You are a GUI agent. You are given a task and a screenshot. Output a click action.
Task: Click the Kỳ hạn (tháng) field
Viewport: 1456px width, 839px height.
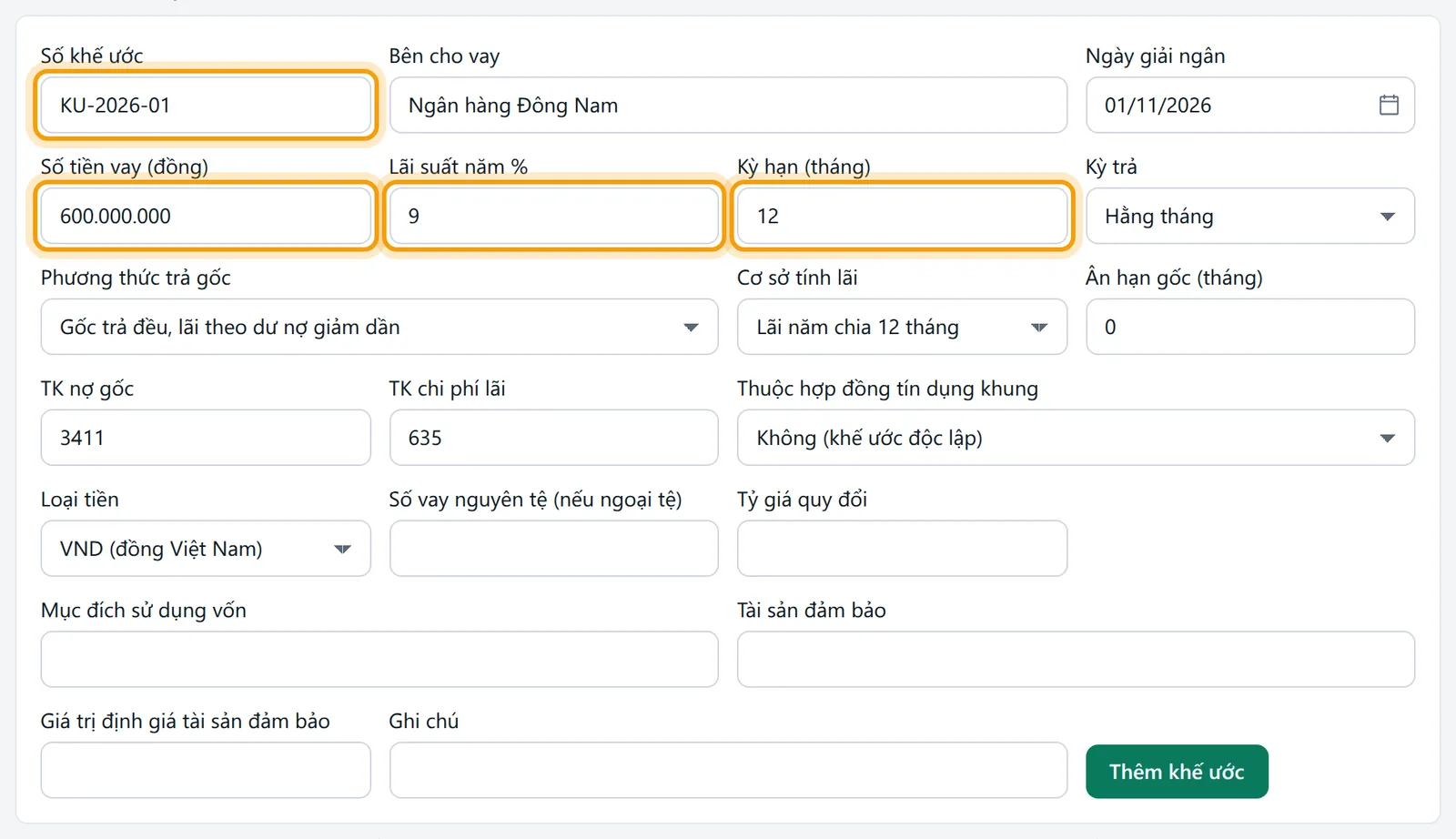tap(902, 216)
